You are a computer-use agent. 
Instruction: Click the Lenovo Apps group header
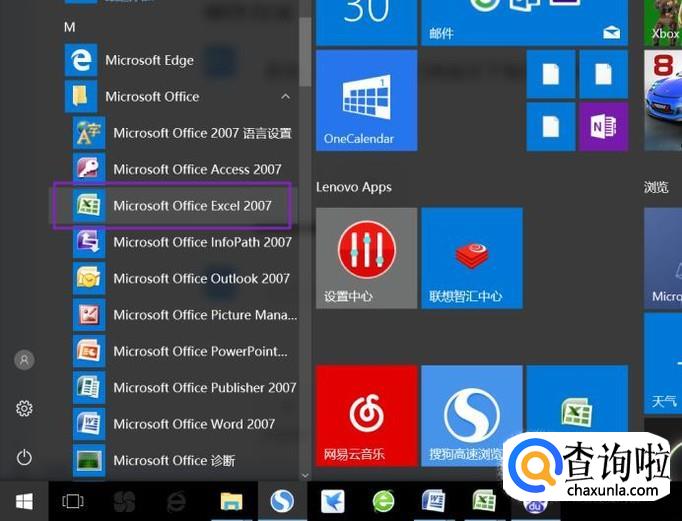[x=354, y=187]
